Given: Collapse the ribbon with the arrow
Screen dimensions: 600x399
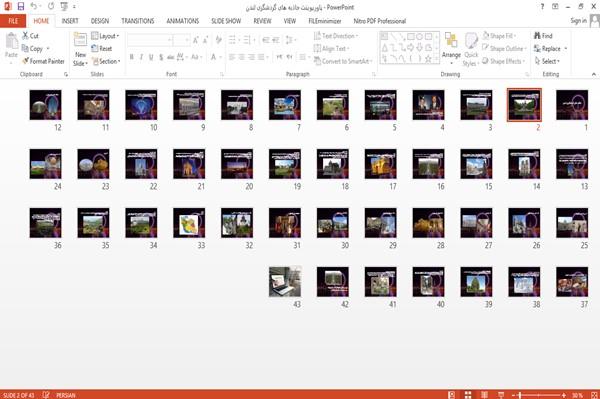Looking at the screenshot, I should click(593, 74).
